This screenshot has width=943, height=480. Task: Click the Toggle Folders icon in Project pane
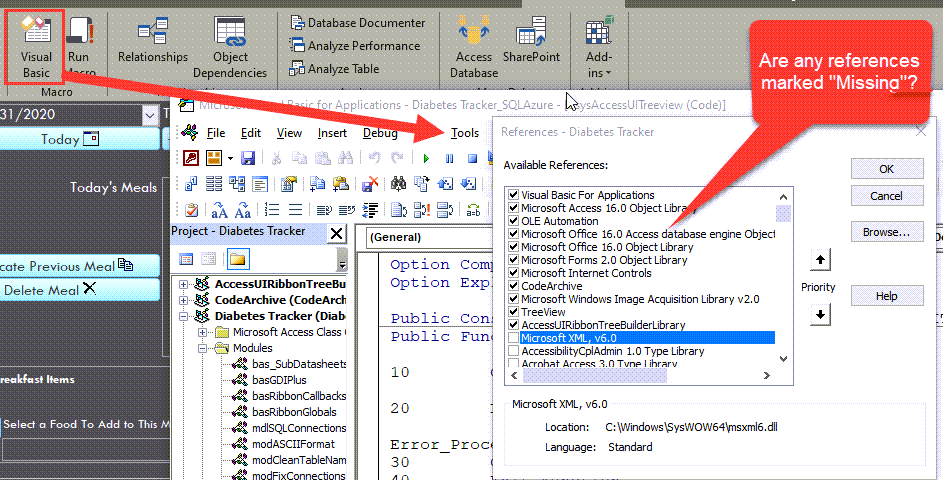(x=238, y=259)
